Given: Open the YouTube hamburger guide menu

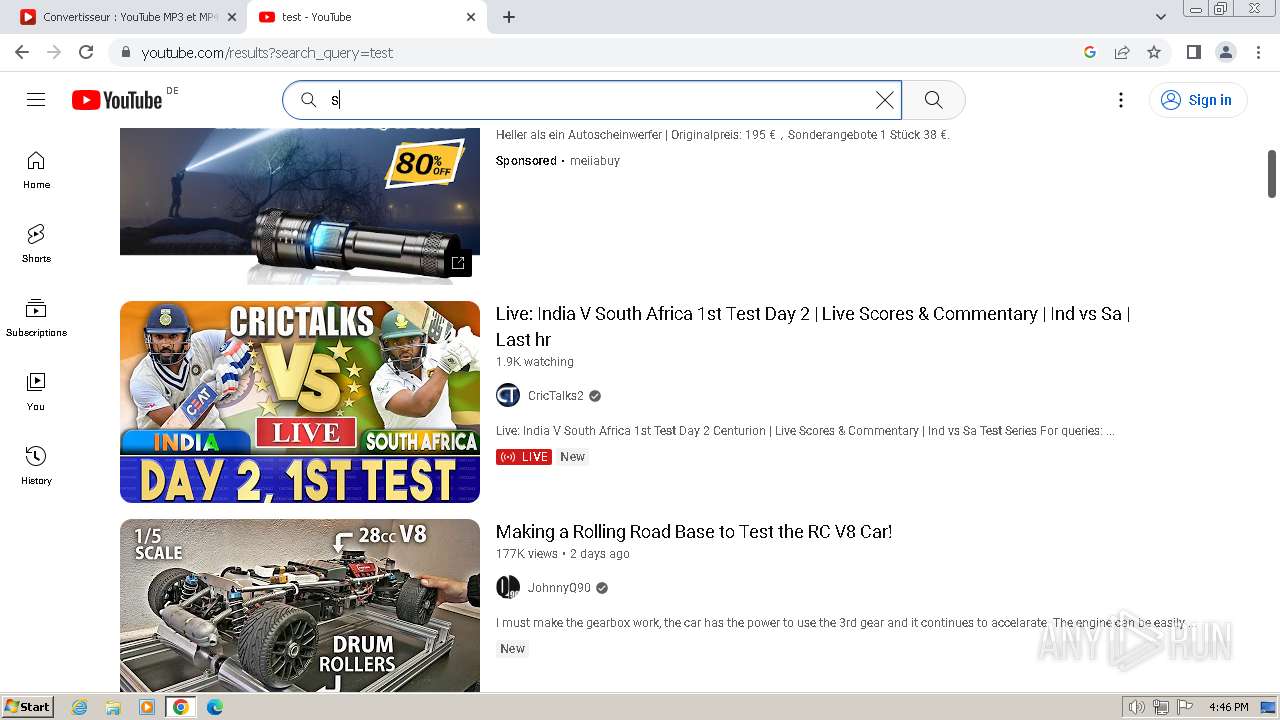Looking at the screenshot, I should click(36, 99).
